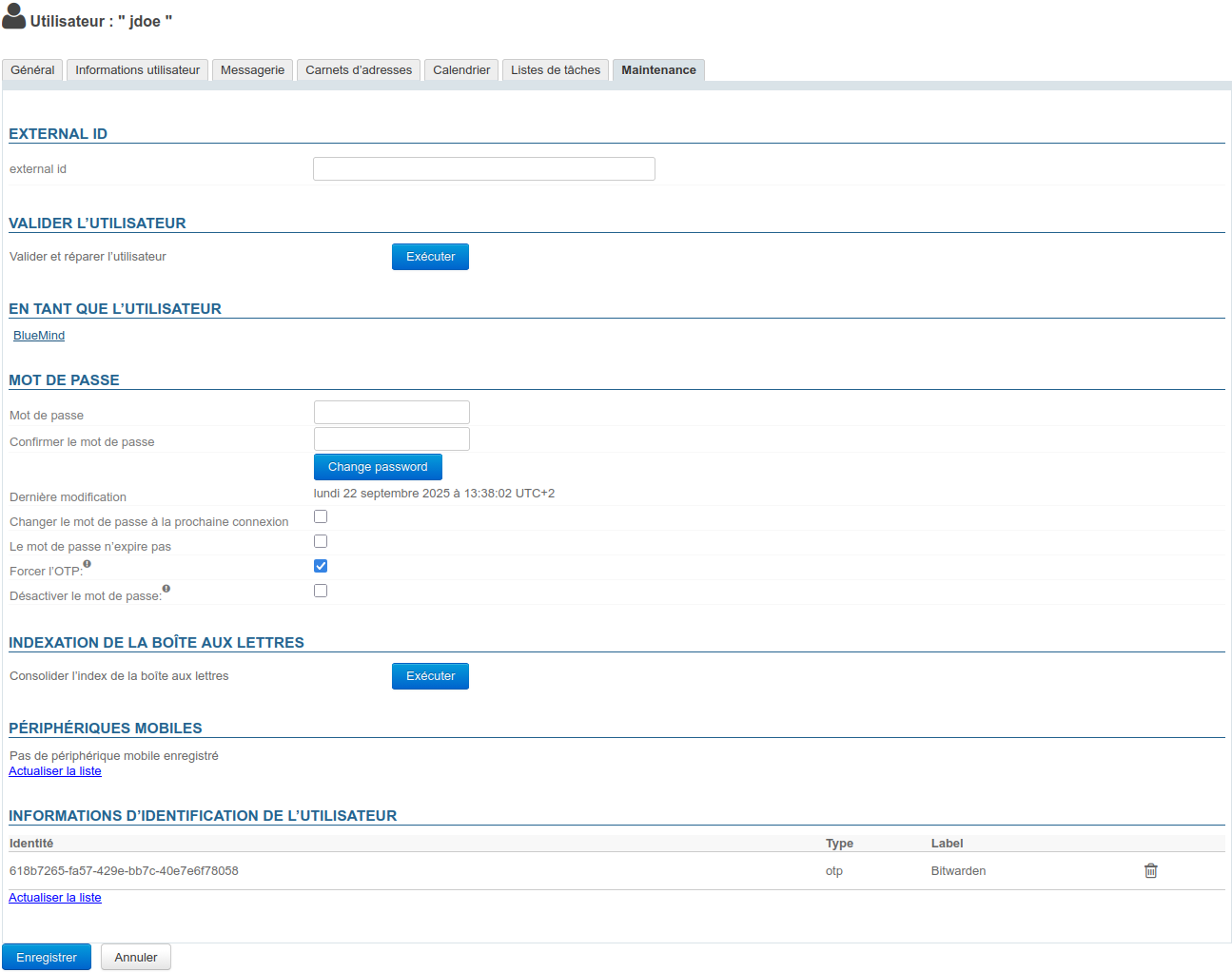Image resolution: width=1232 pixels, height=972 pixels.
Task: Execute mailbox index consolidation
Action: 430,676
